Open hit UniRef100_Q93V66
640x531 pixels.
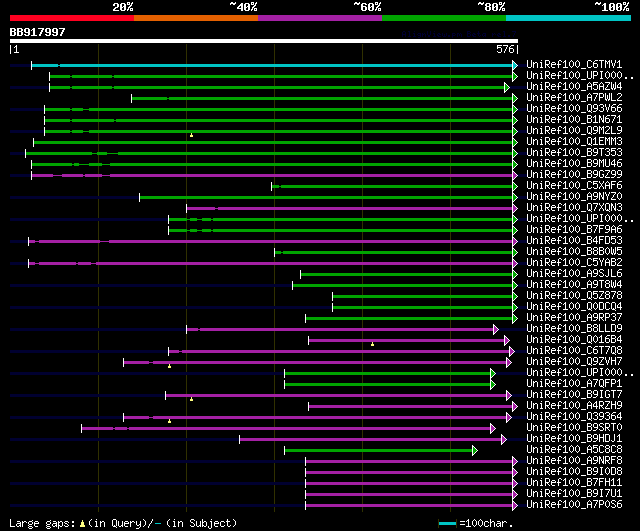pyautogui.click(x=574, y=109)
